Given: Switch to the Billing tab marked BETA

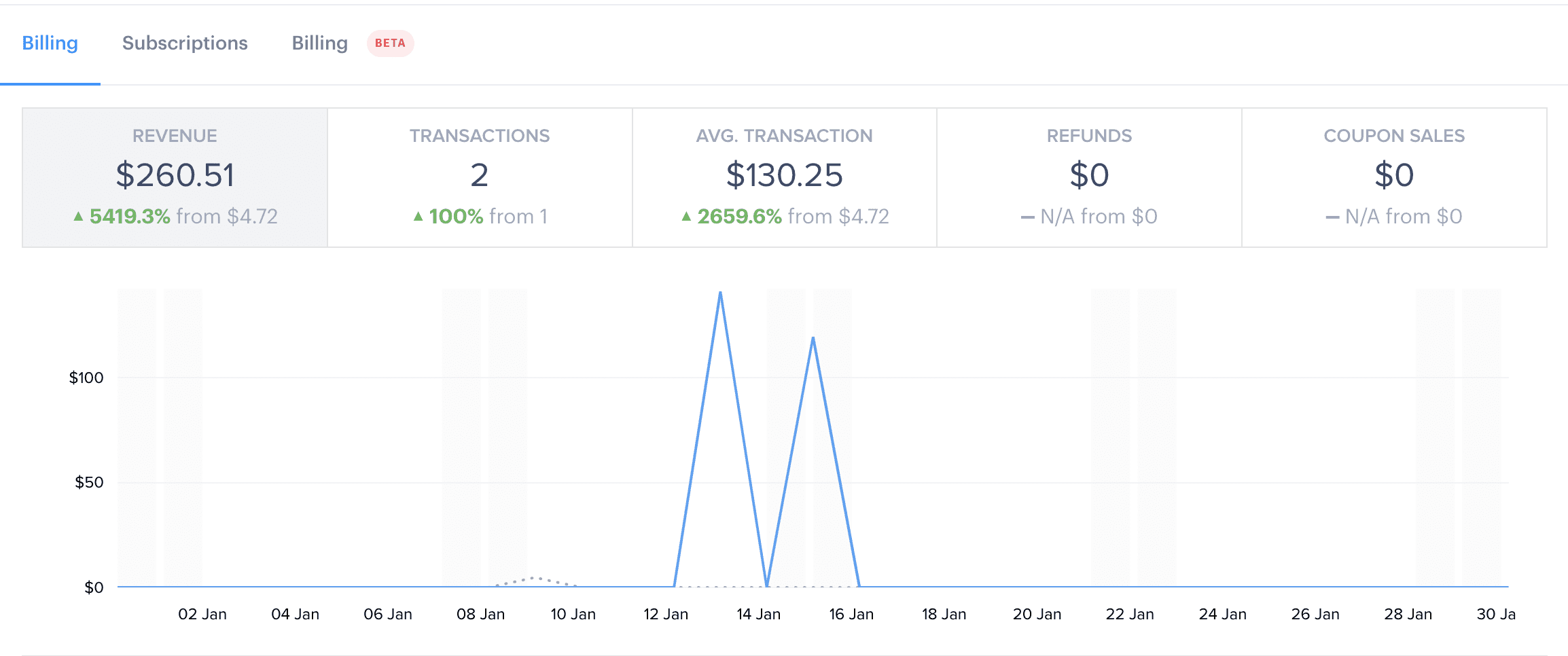Looking at the screenshot, I should click(x=319, y=43).
